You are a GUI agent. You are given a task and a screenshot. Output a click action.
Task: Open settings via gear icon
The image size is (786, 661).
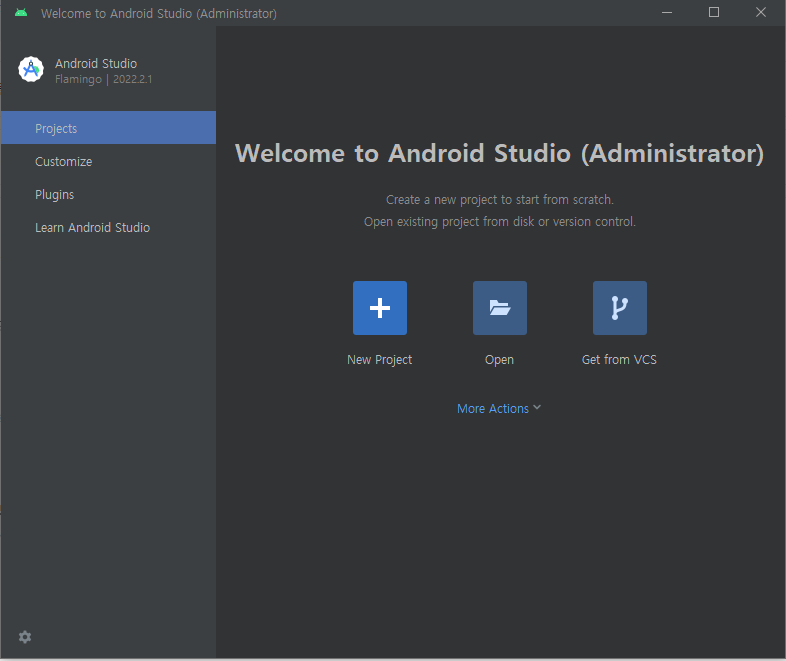(25, 637)
